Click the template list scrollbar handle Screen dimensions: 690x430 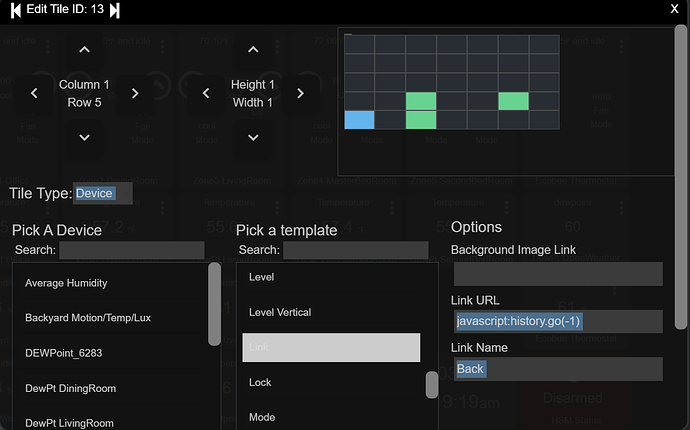pos(432,385)
